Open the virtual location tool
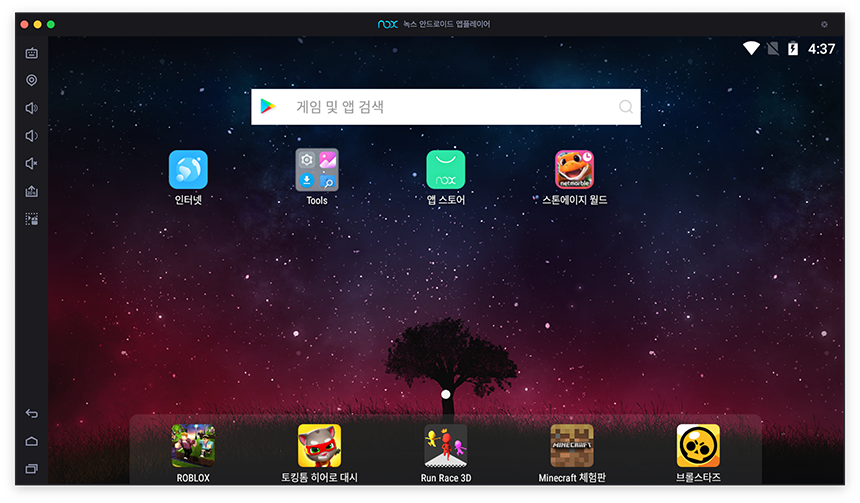 coord(32,81)
